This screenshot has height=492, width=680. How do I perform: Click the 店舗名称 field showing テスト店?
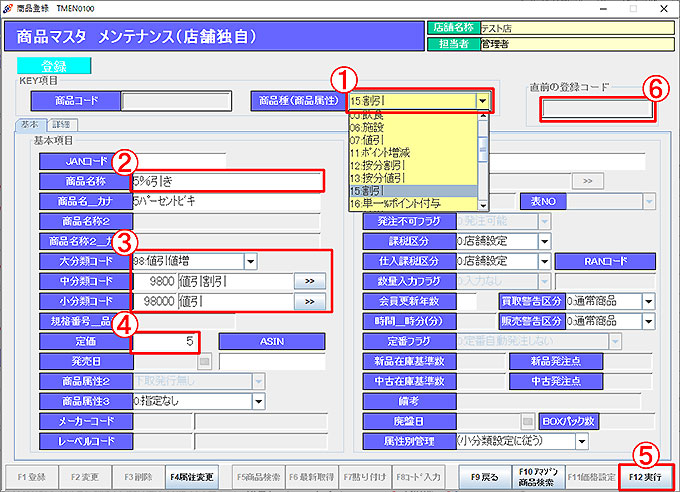click(578, 28)
